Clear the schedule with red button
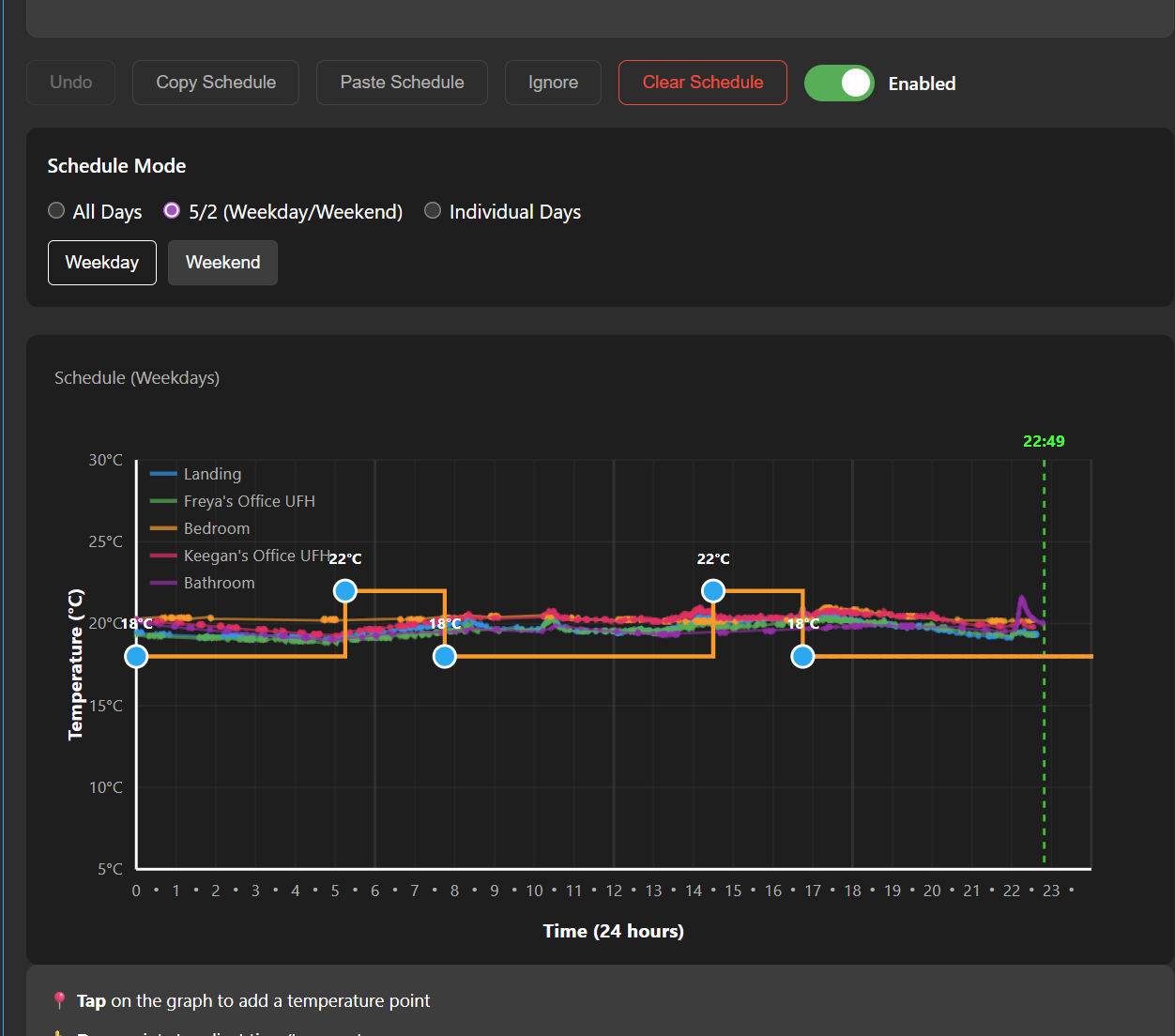Viewport: 1175px width, 1036px height. point(703,83)
